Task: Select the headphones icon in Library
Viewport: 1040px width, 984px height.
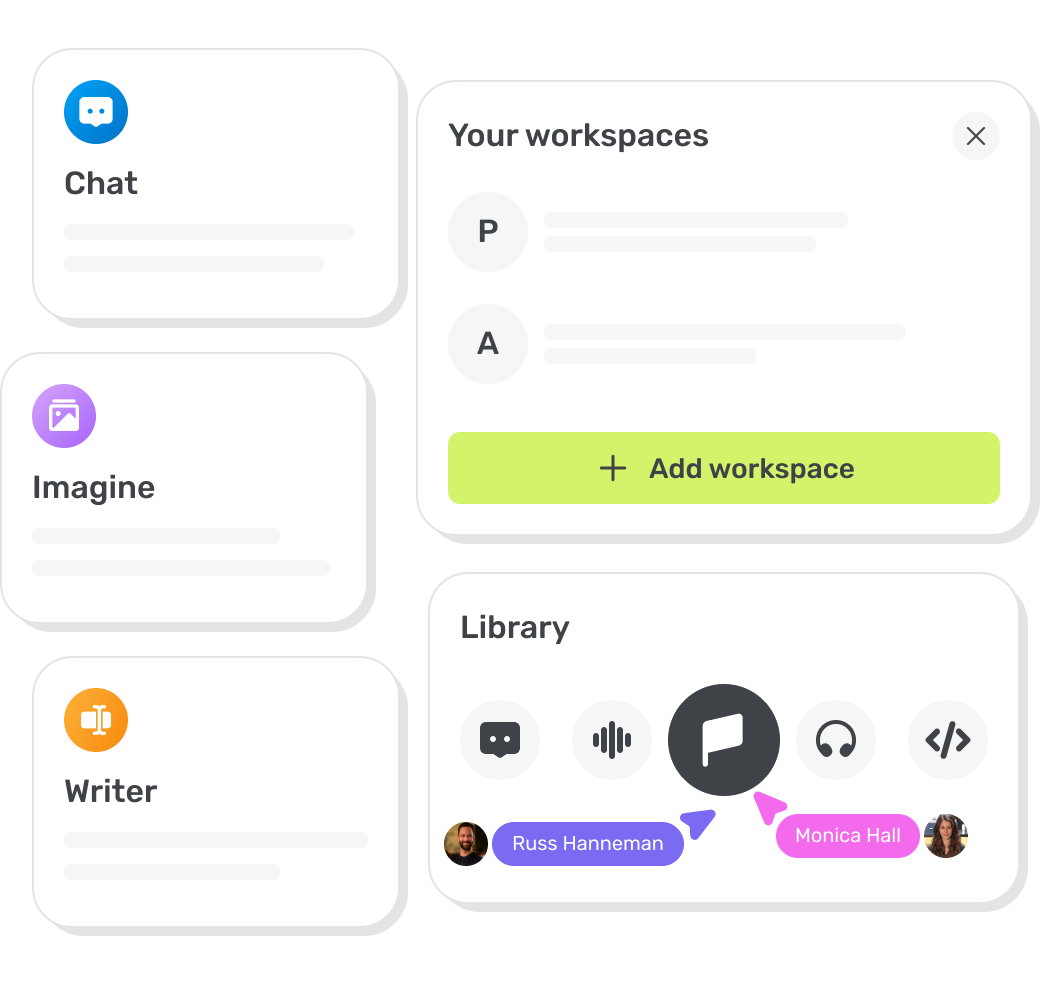Action: 836,740
